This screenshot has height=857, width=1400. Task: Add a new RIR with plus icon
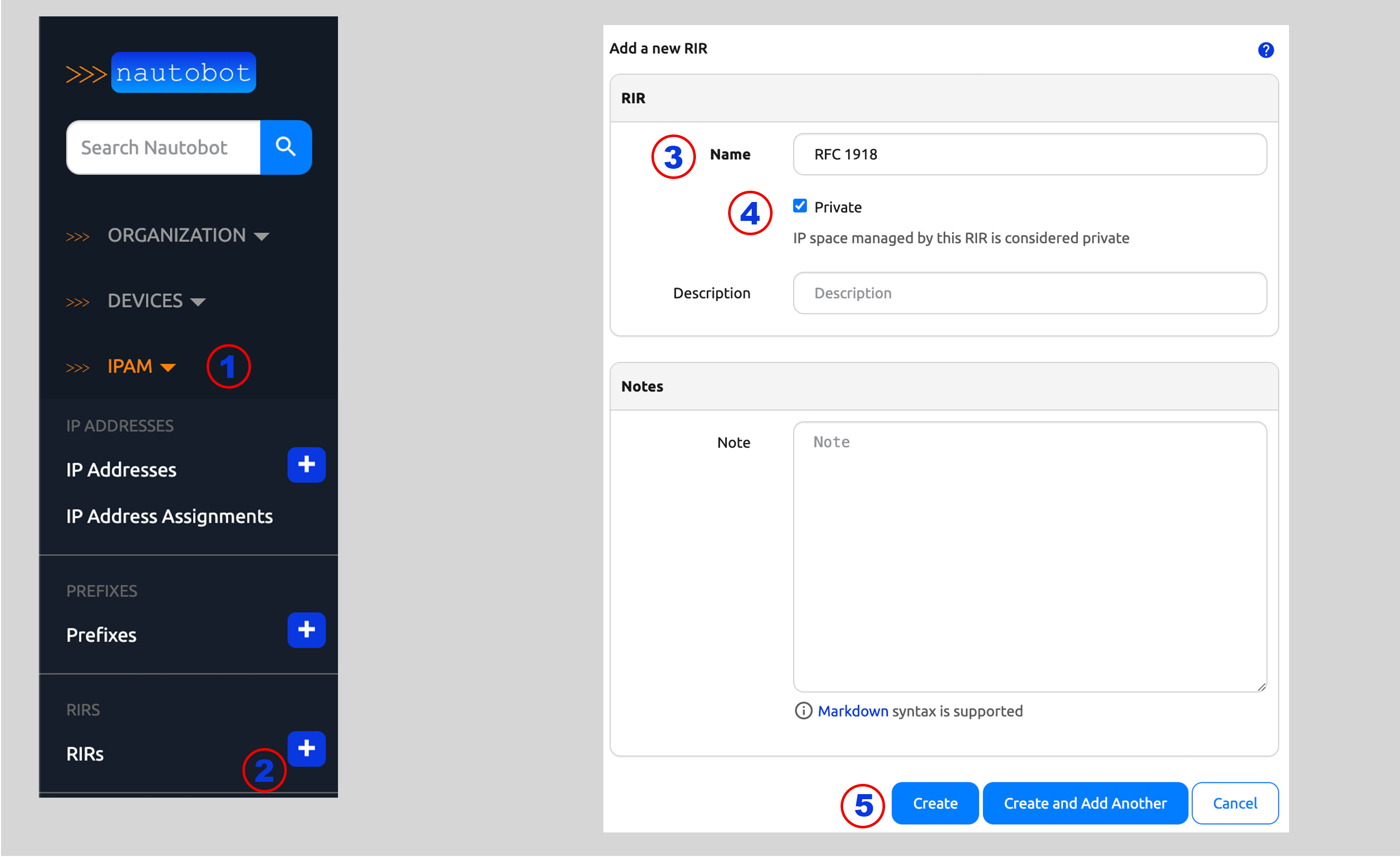pos(306,749)
